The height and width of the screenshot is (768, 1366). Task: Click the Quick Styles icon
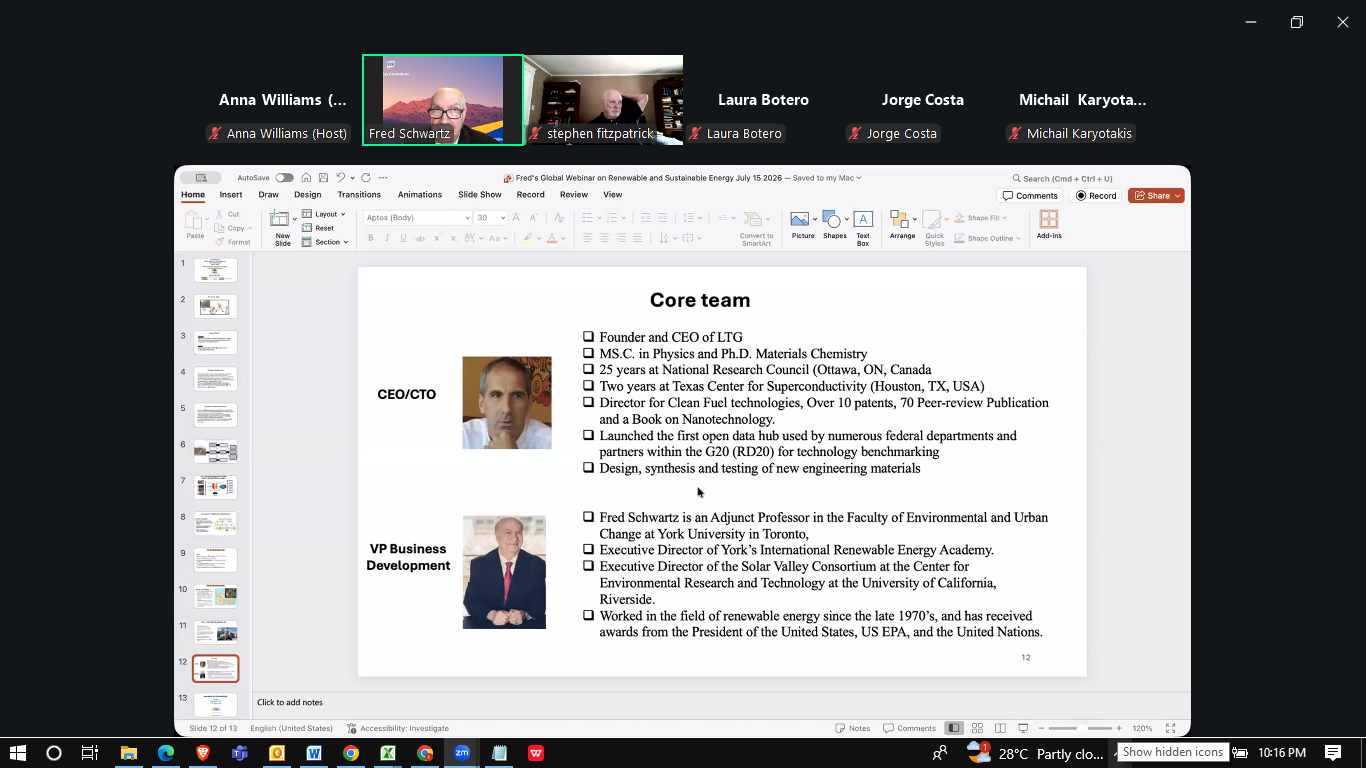(x=934, y=221)
